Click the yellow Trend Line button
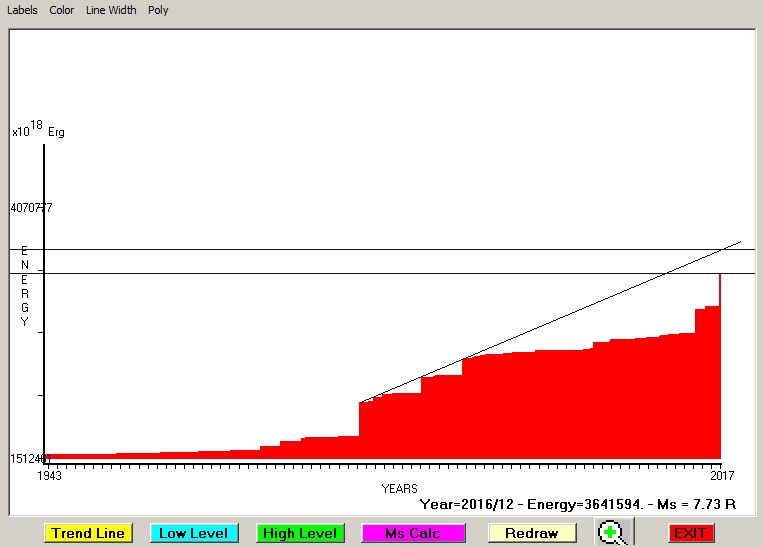Screen dimensions: 763x547 88,533
